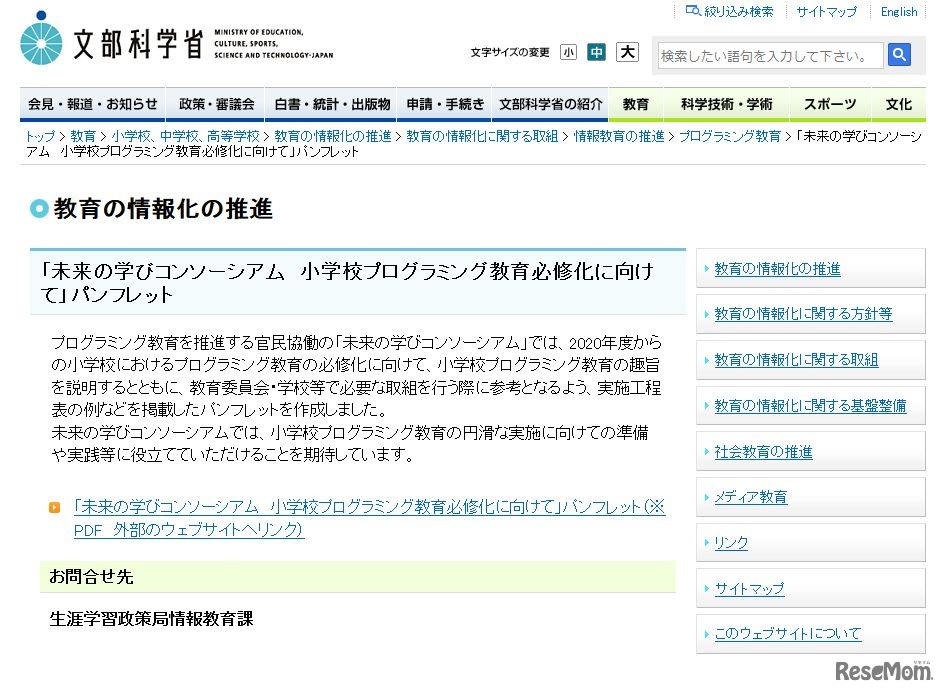Viewport: 946px width, 694px height.
Task: Switch the site to English
Action: [x=898, y=11]
